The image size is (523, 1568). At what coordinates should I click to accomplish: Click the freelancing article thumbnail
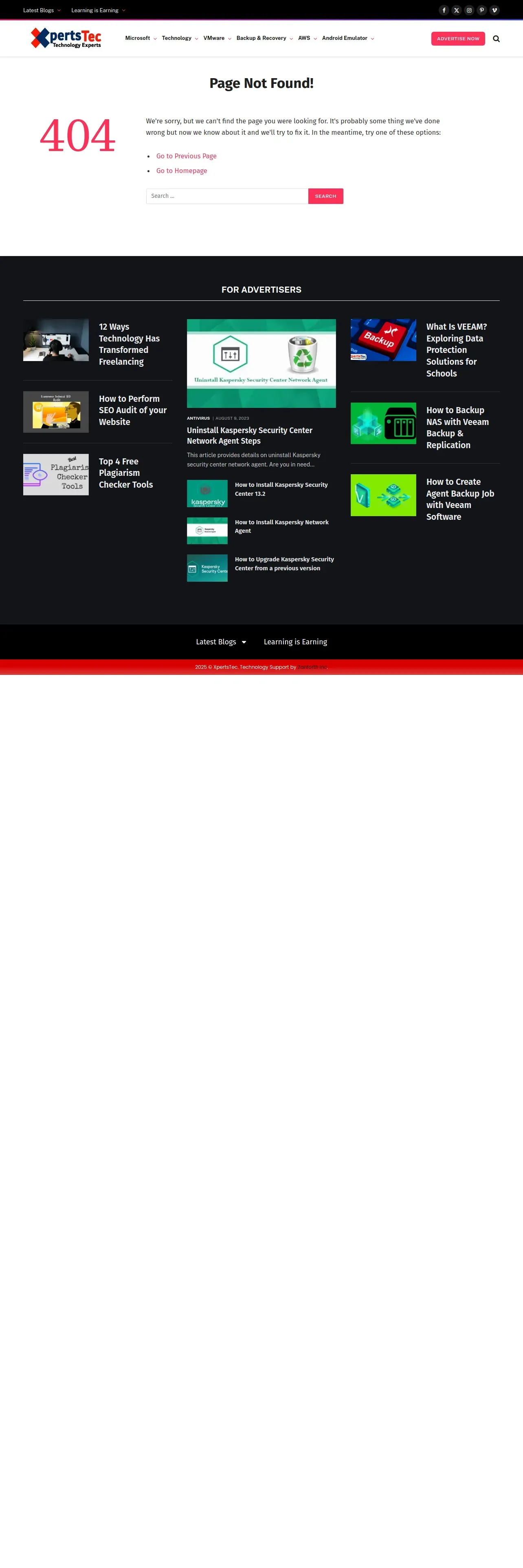pyautogui.click(x=56, y=340)
